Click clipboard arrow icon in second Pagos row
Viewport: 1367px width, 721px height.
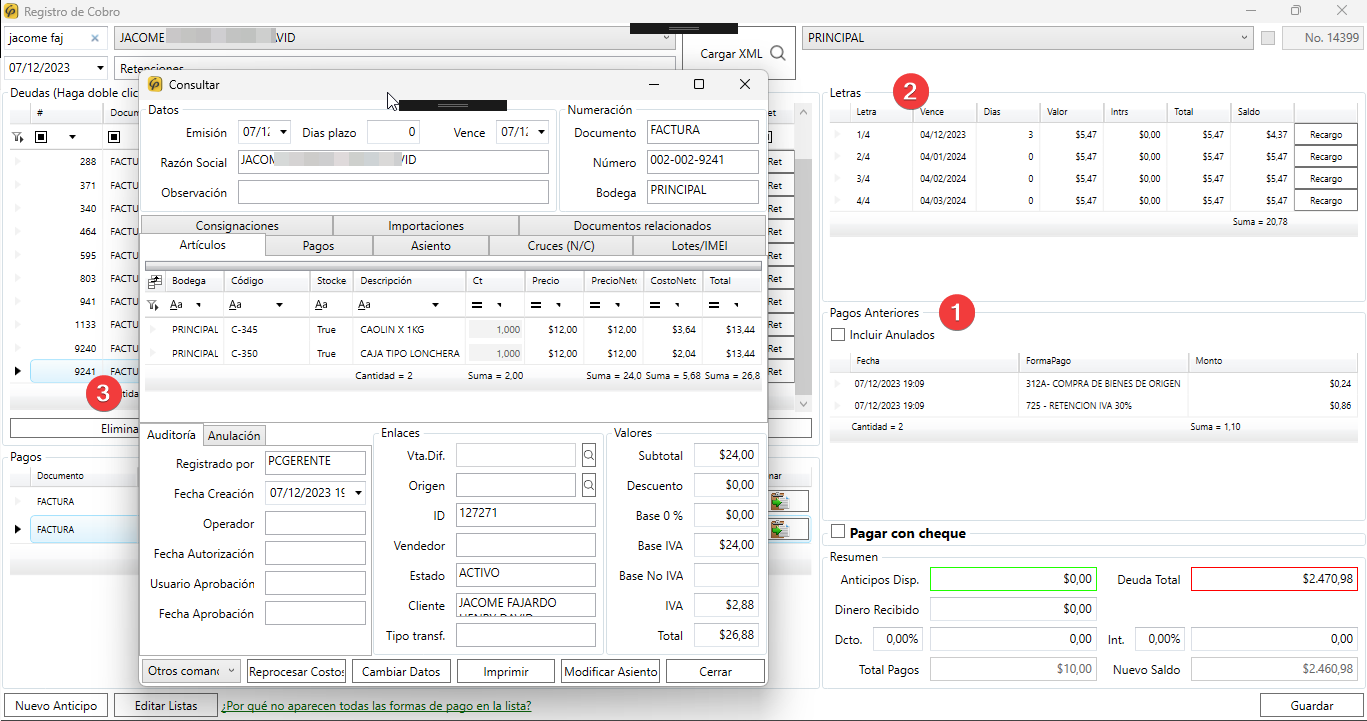tap(780, 529)
